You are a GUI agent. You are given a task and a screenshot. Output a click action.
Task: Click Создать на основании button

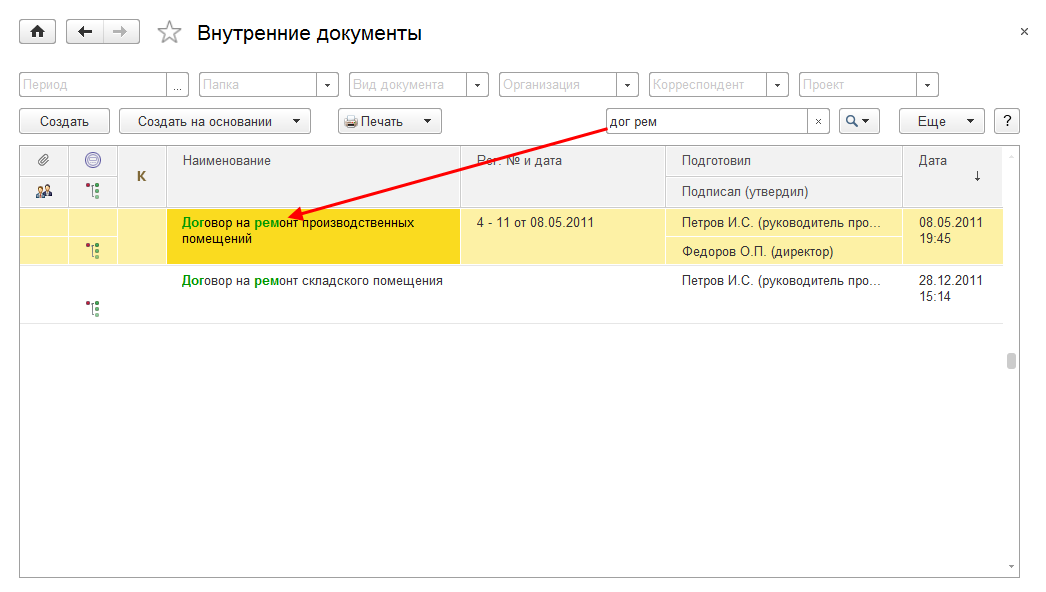[x=214, y=122]
